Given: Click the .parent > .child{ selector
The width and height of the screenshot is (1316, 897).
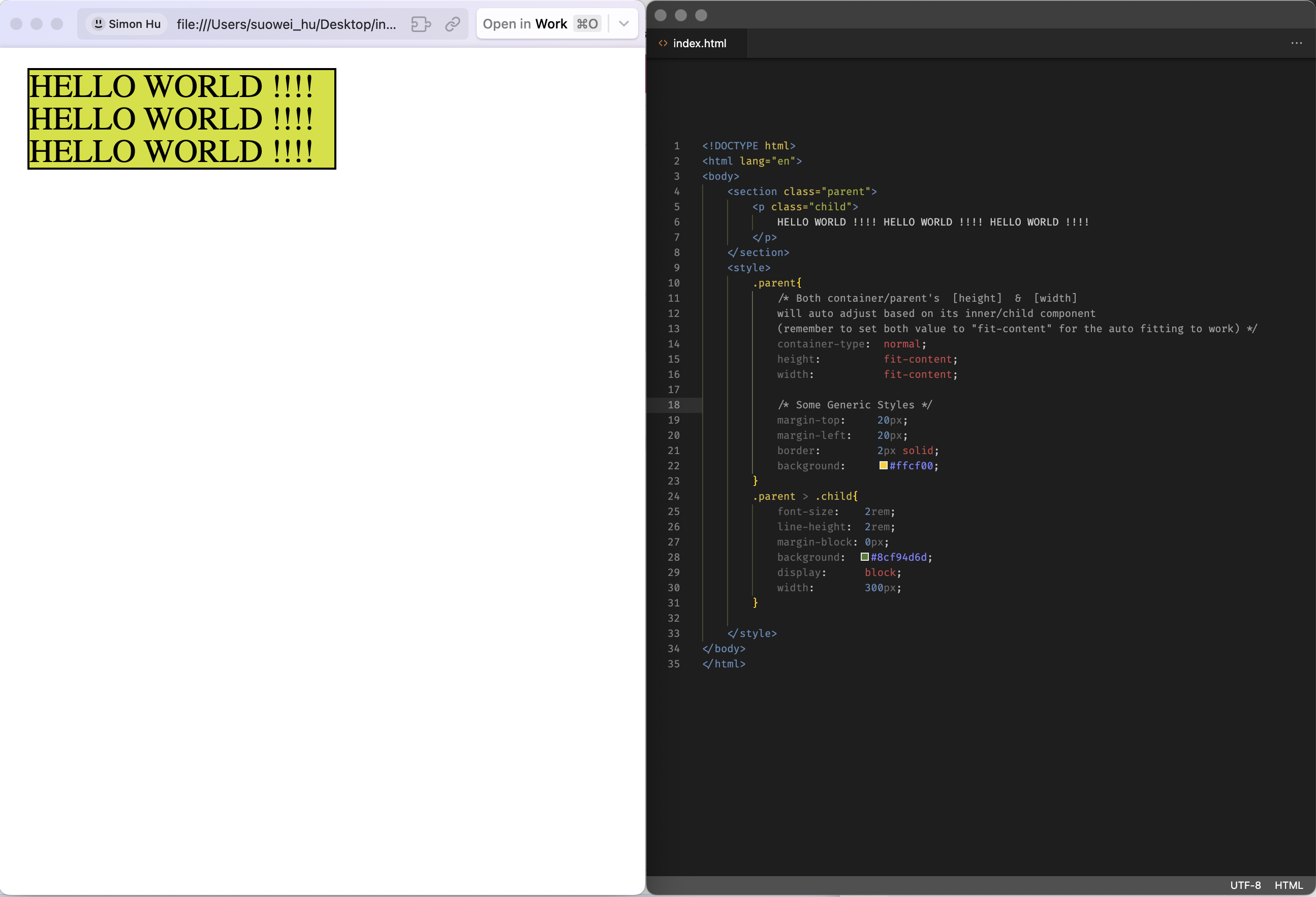Looking at the screenshot, I should (805, 496).
